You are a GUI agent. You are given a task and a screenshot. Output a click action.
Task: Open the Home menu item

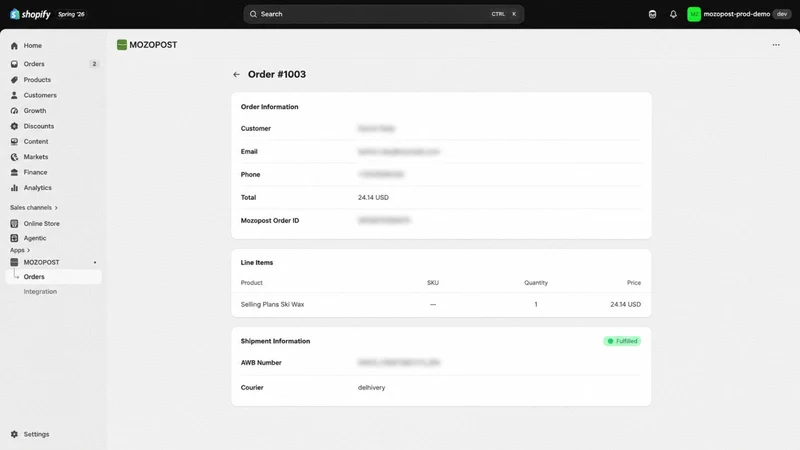(33, 45)
